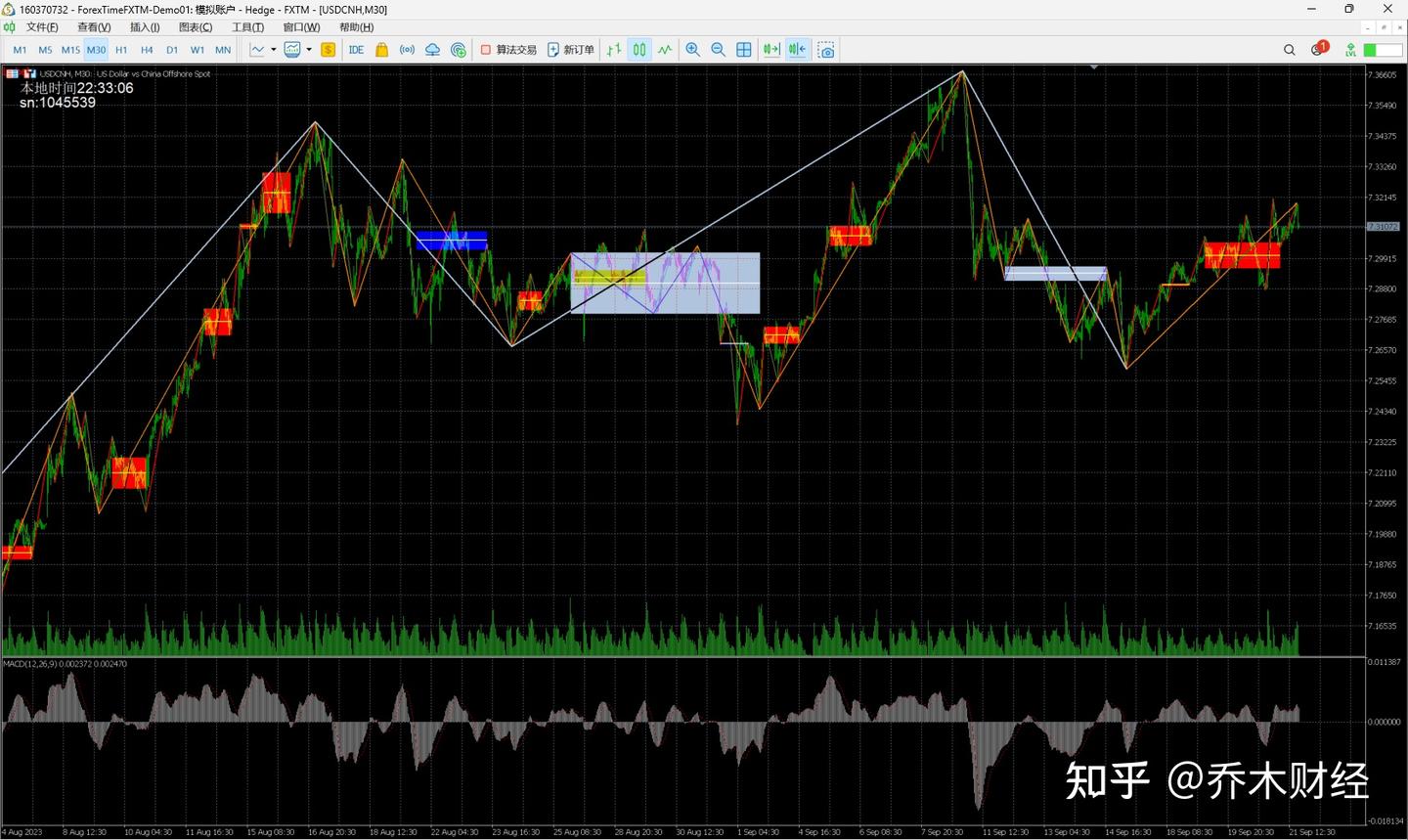The width and height of the screenshot is (1408, 840).
Task: Click the New Order (新订单) button
Action: (x=571, y=50)
